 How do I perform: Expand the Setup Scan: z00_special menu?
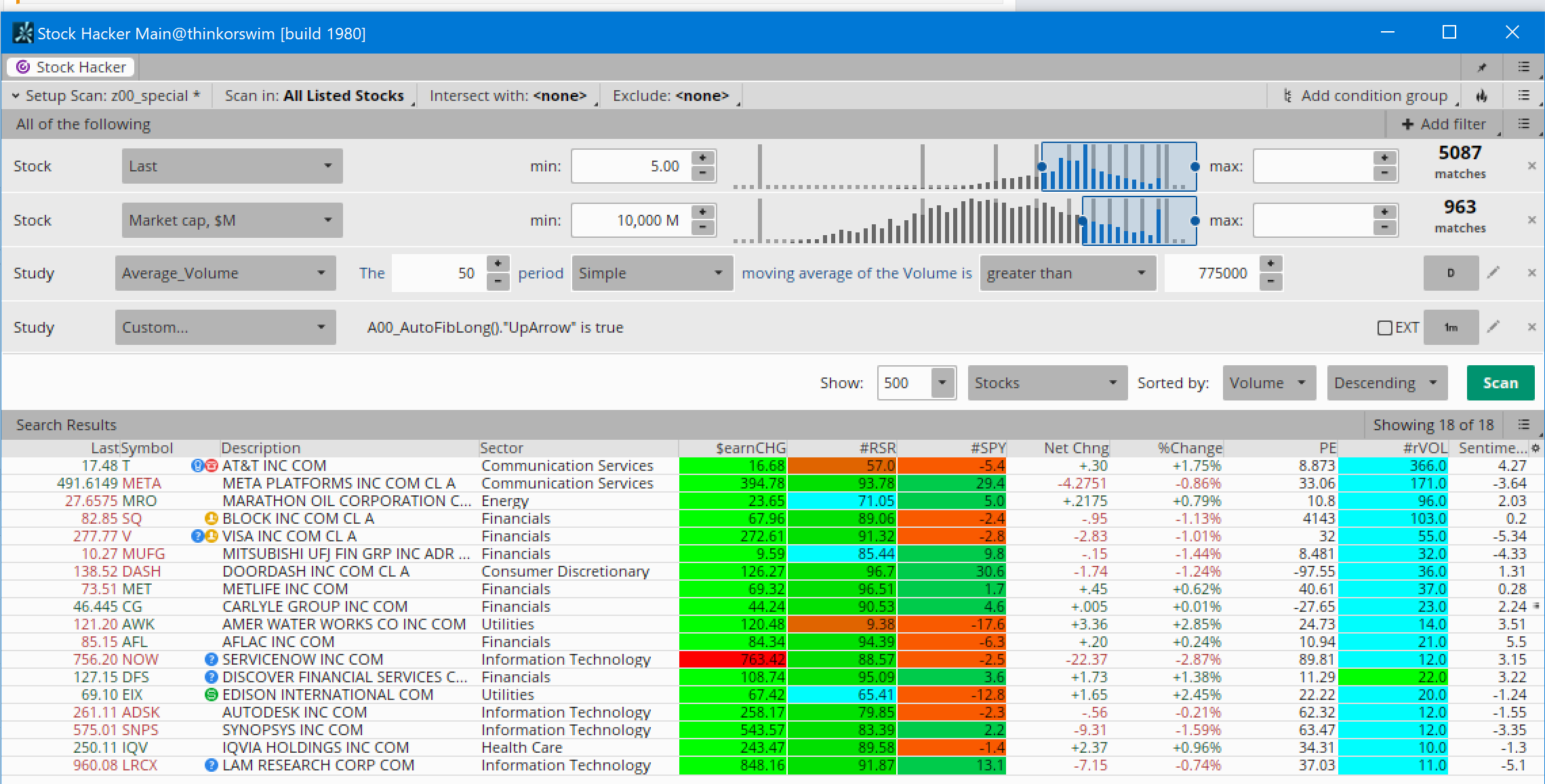tap(106, 96)
